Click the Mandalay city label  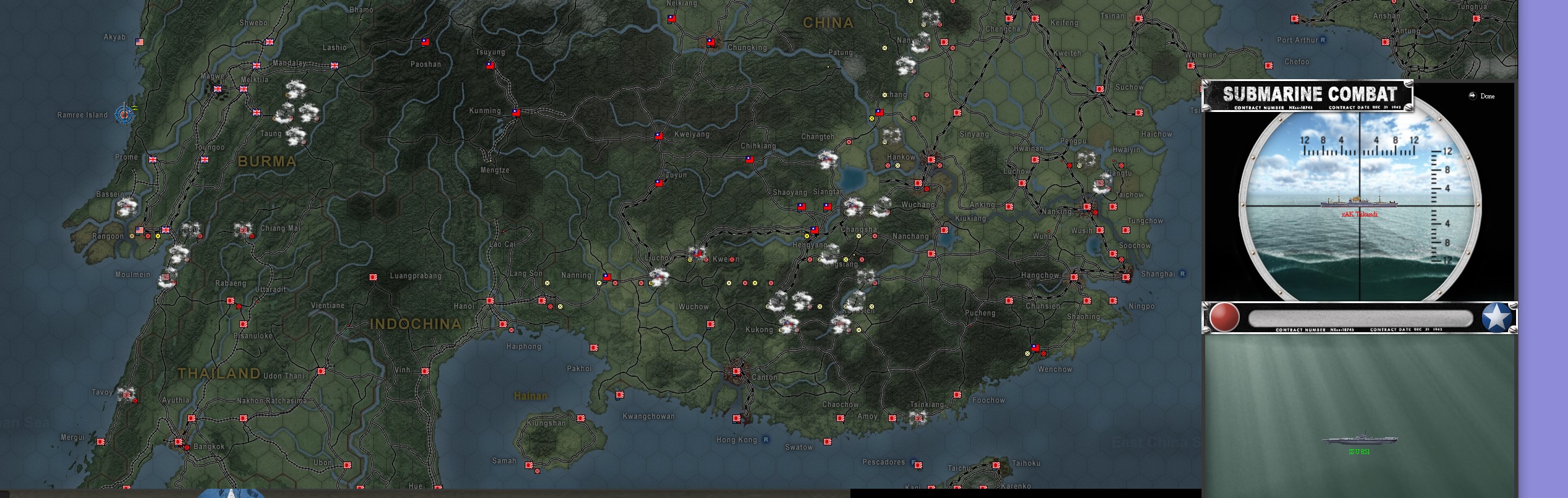289,63
